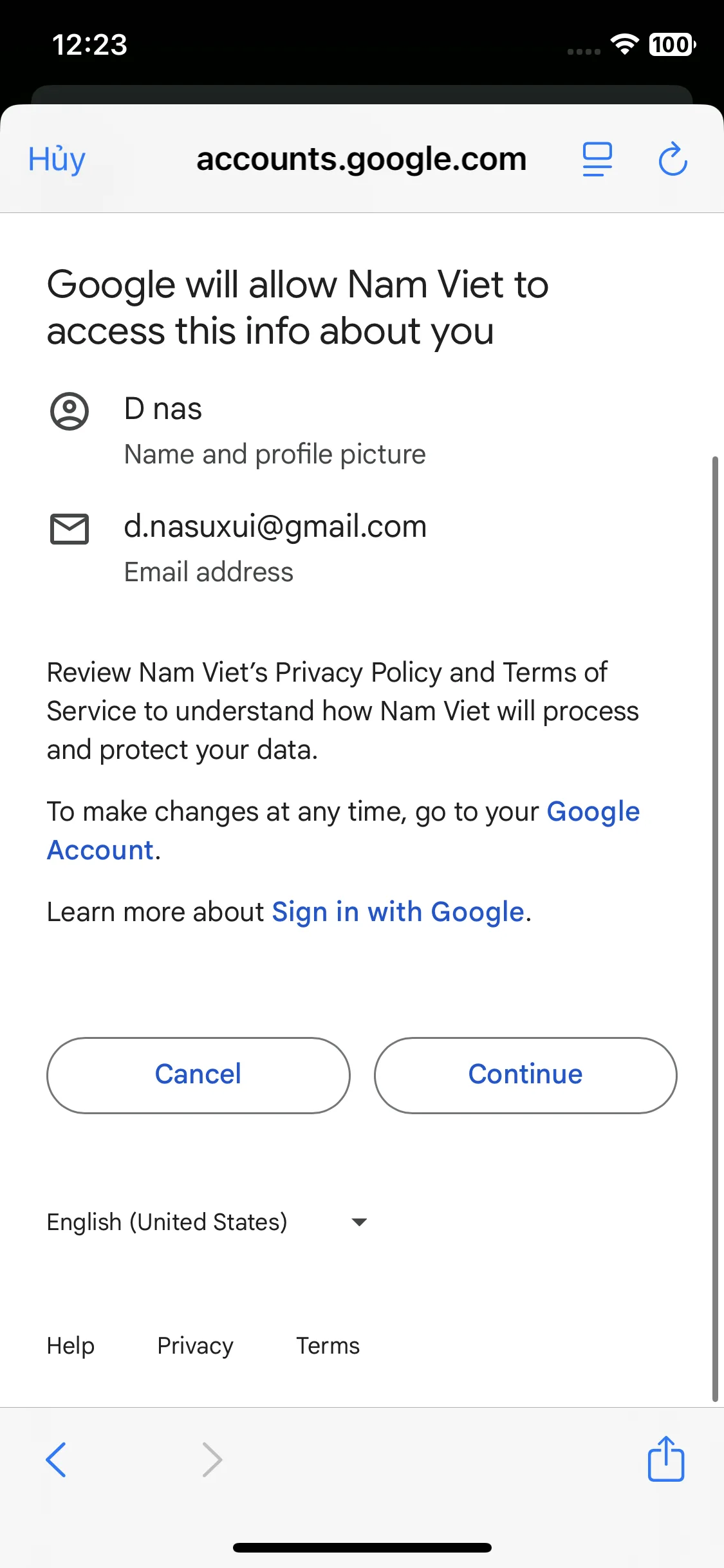Open the Privacy footer link
724x1568 pixels.
195,1346
